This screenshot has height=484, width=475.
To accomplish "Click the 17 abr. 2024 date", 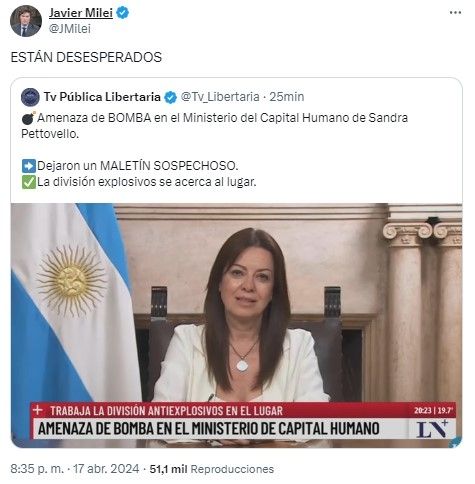I will (x=106, y=469).
